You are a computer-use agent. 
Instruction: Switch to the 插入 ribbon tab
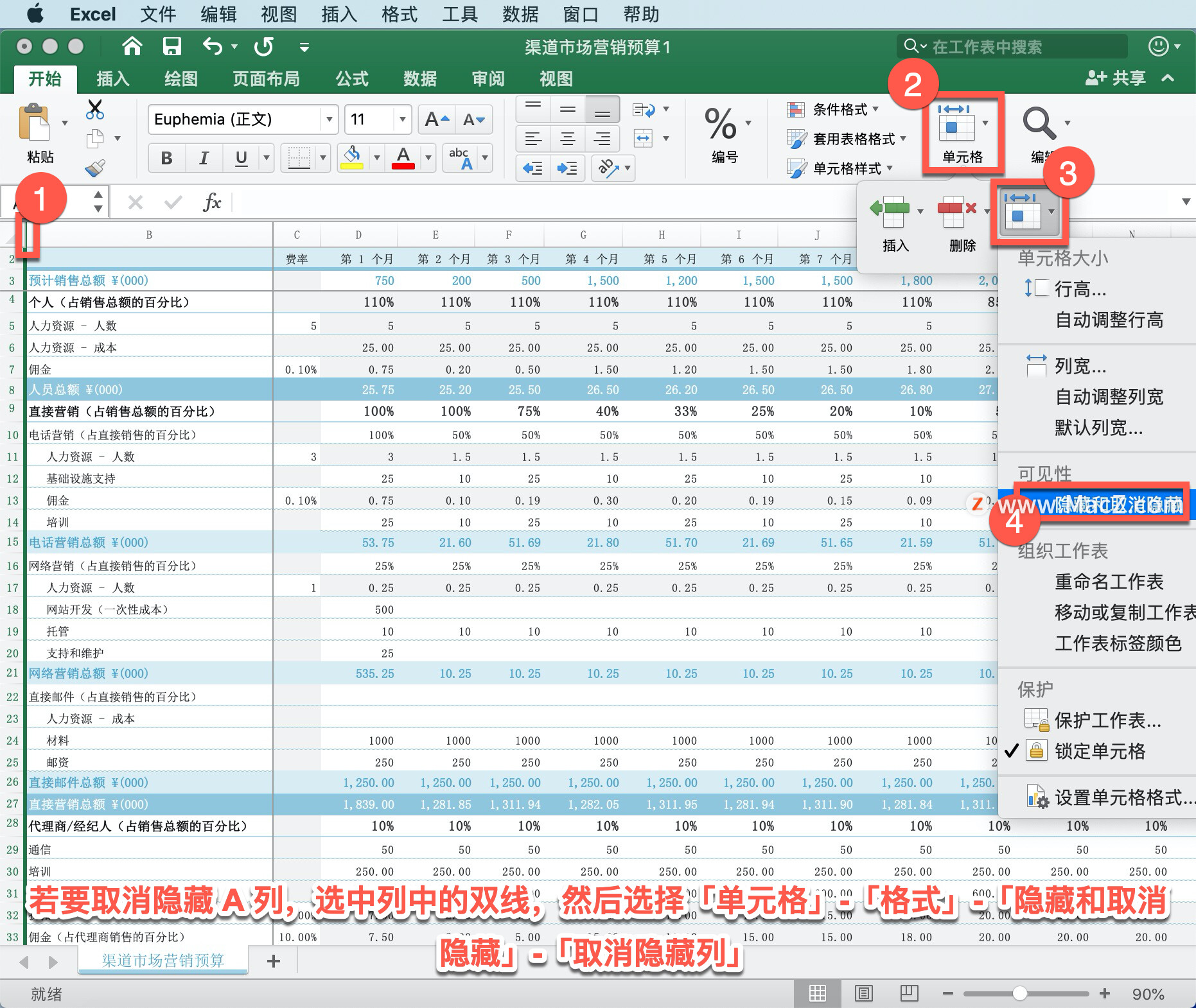pos(113,78)
